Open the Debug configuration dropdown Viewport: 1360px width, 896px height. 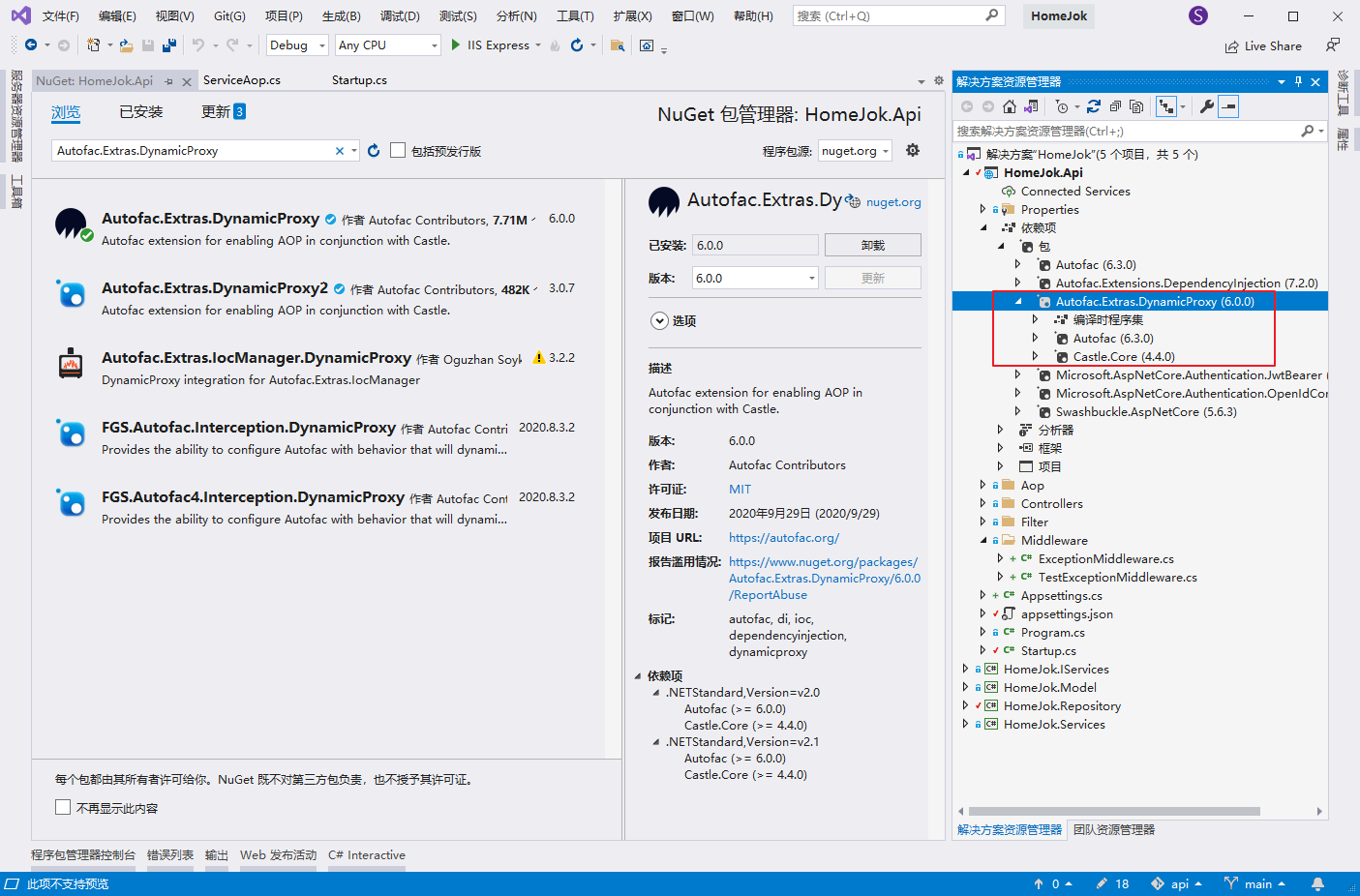[x=297, y=45]
